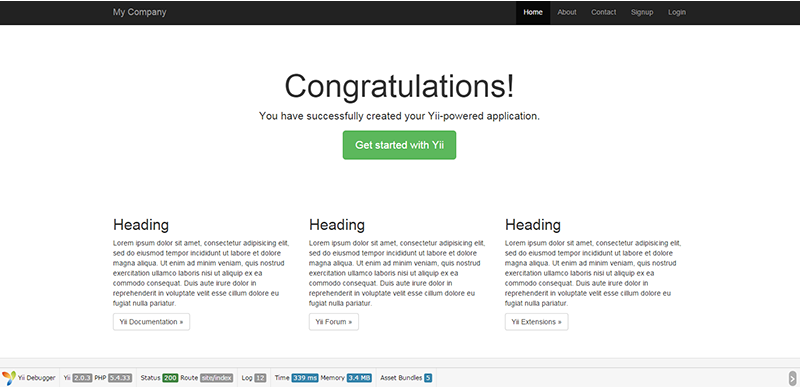Open the Yii Documentation » button
800x387 pixels.
tap(152, 322)
